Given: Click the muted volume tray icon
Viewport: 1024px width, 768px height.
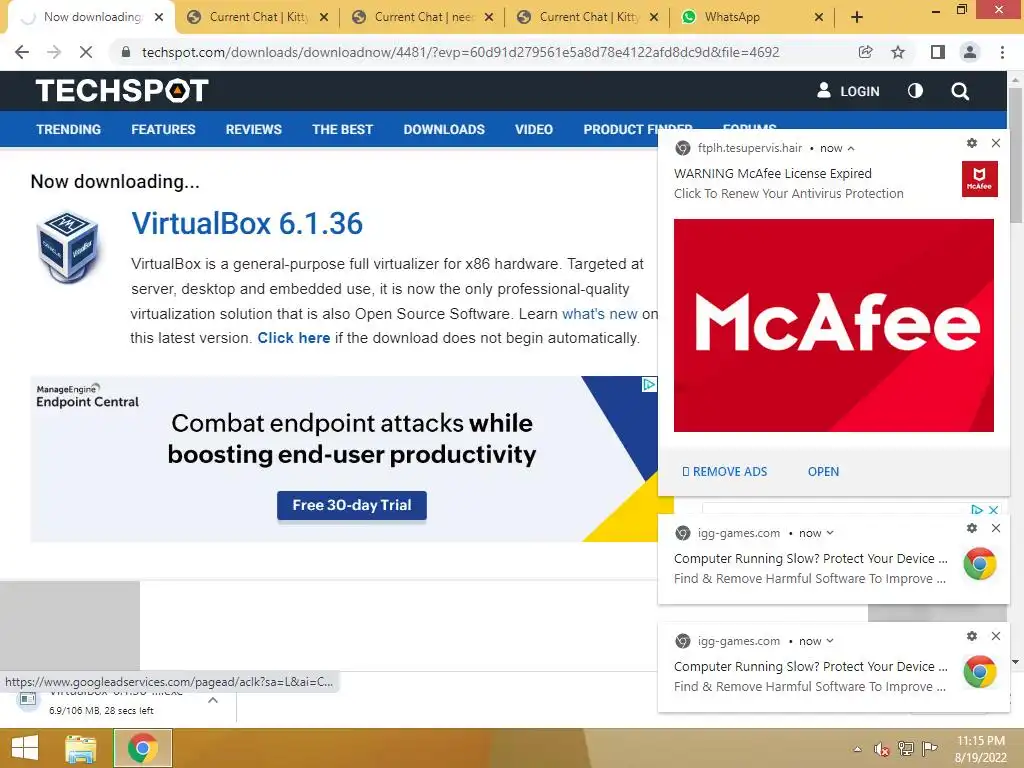Looking at the screenshot, I should coord(882,749).
